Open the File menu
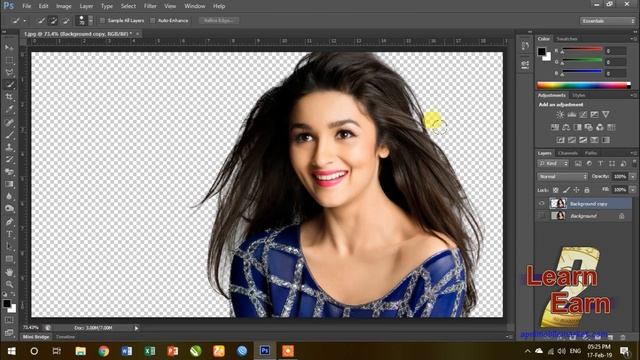640x360 pixels. click(x=27, y=6)
